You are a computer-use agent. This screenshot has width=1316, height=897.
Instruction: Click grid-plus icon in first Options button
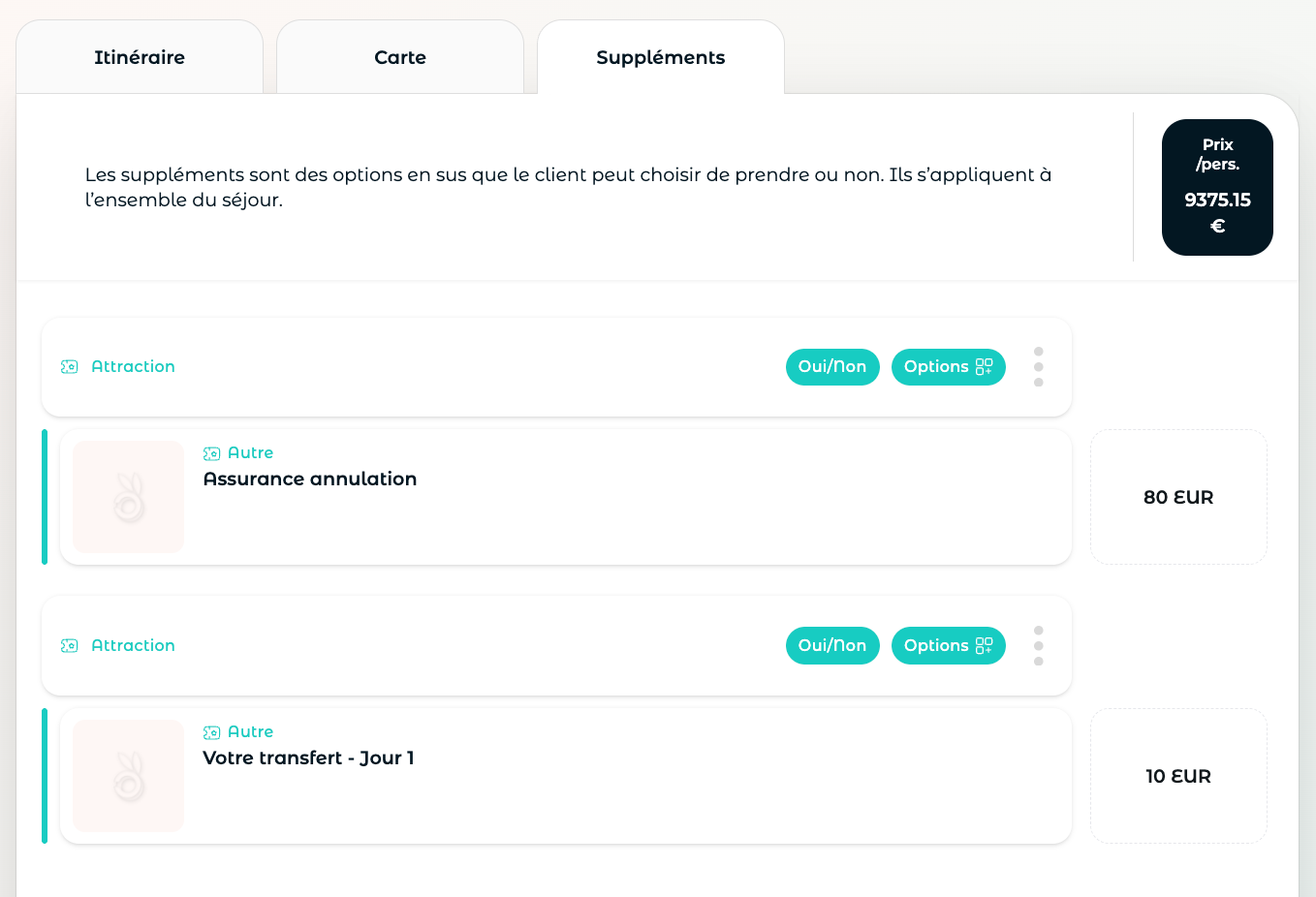coord(984,366)
